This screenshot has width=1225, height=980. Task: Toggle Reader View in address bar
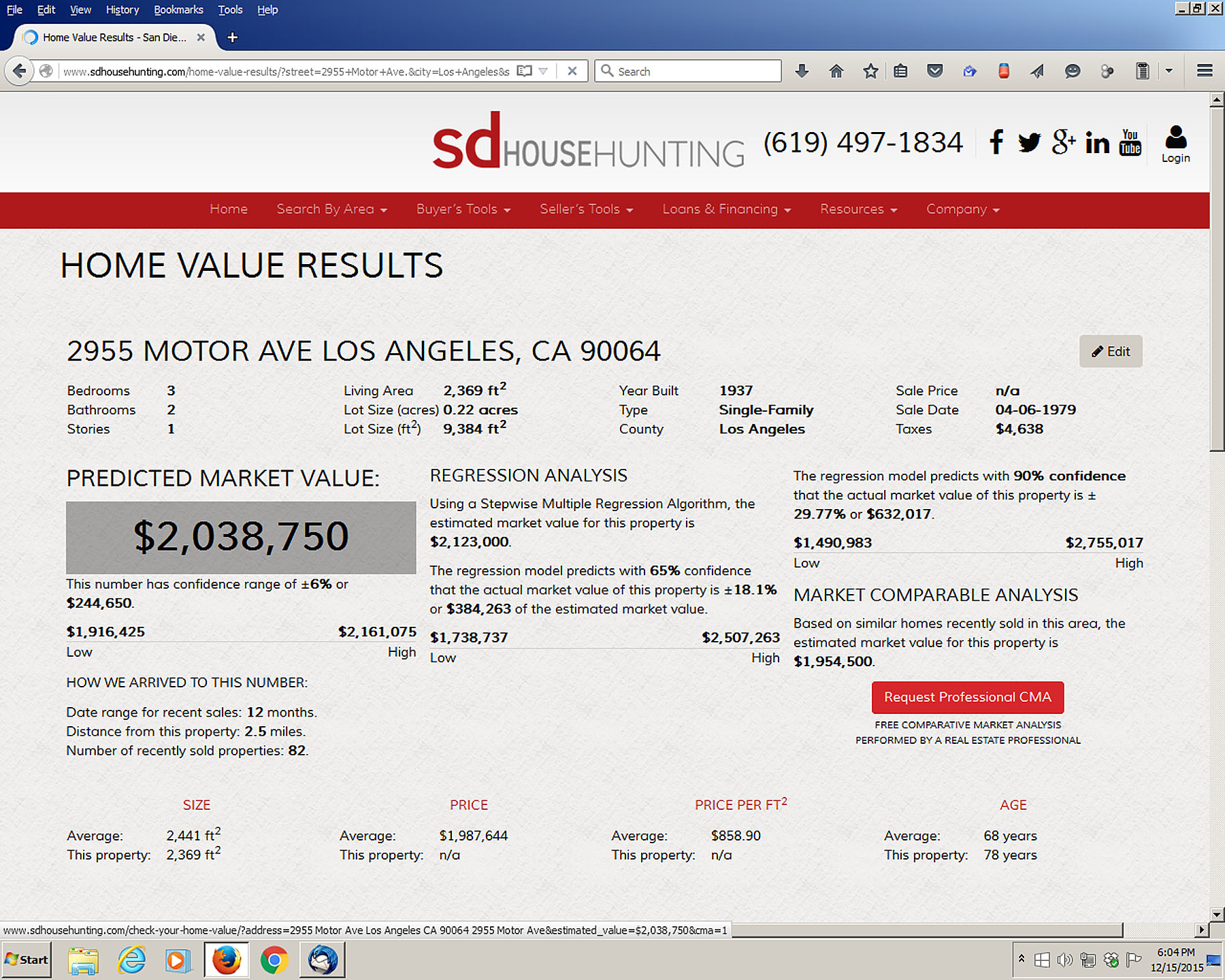click(524, 71)
